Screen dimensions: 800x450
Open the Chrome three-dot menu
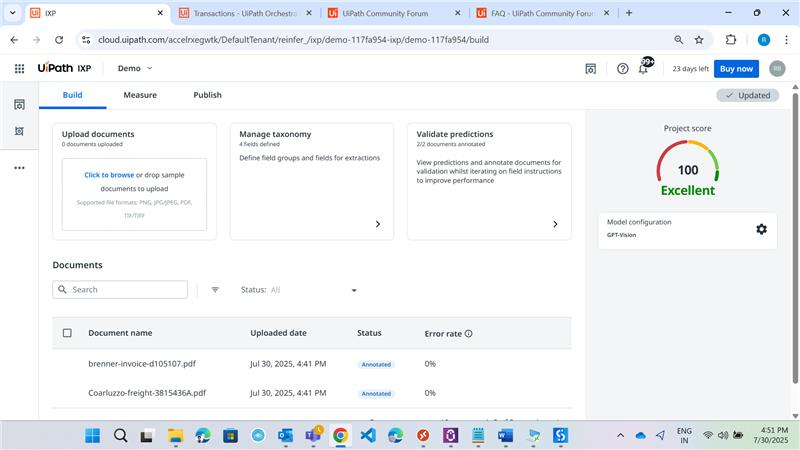point(786,40)
